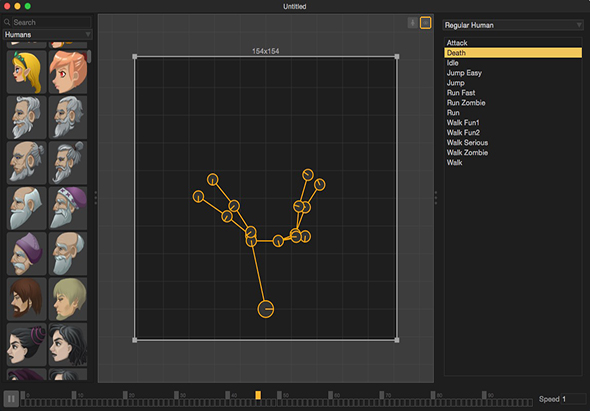This screenshot has height=411, width=590.
Task: Jump to frame 60 marker on timeline
Action: (330, 395)
